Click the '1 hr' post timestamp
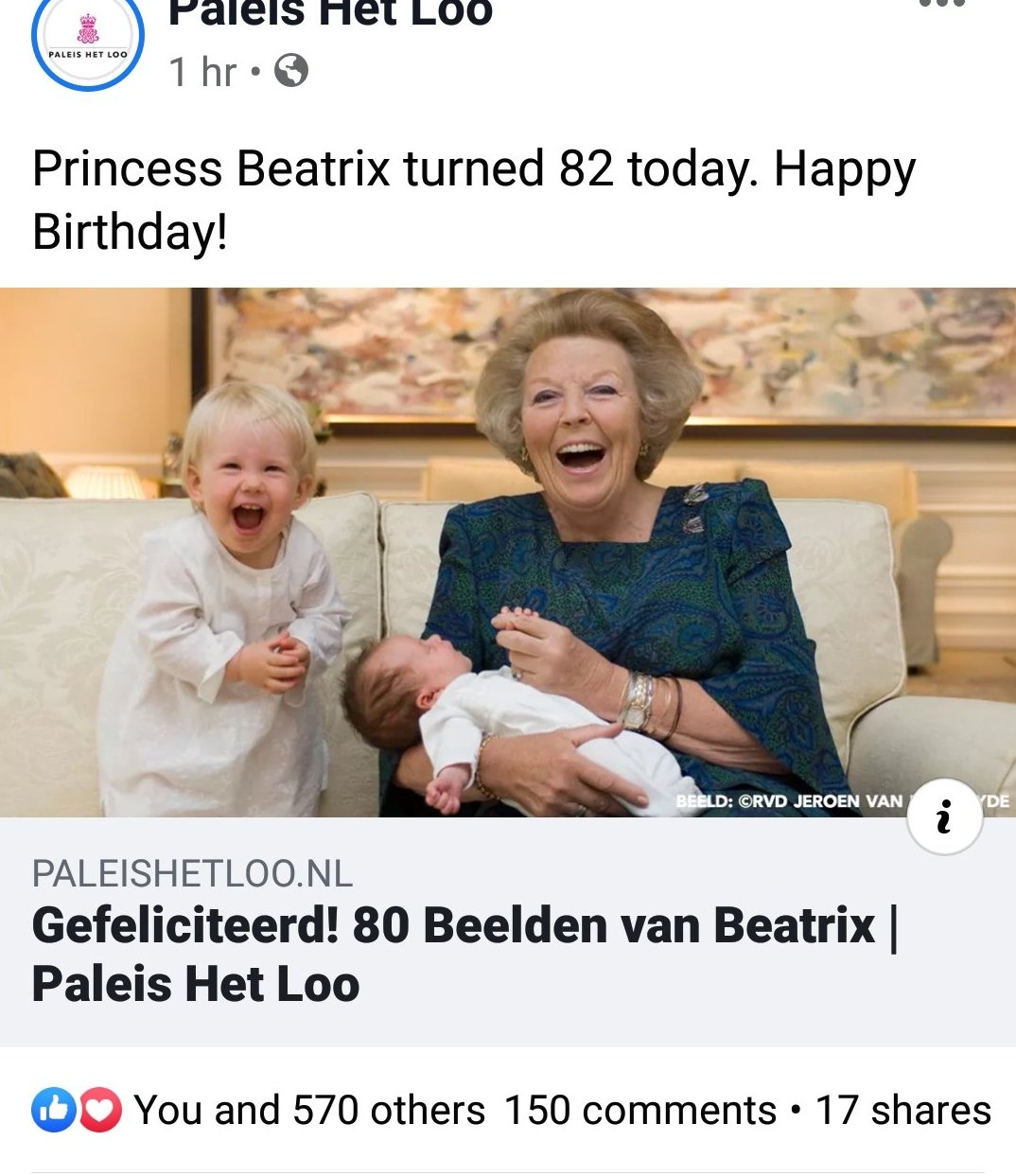The image size is (1016, 1176). point(202,72)
